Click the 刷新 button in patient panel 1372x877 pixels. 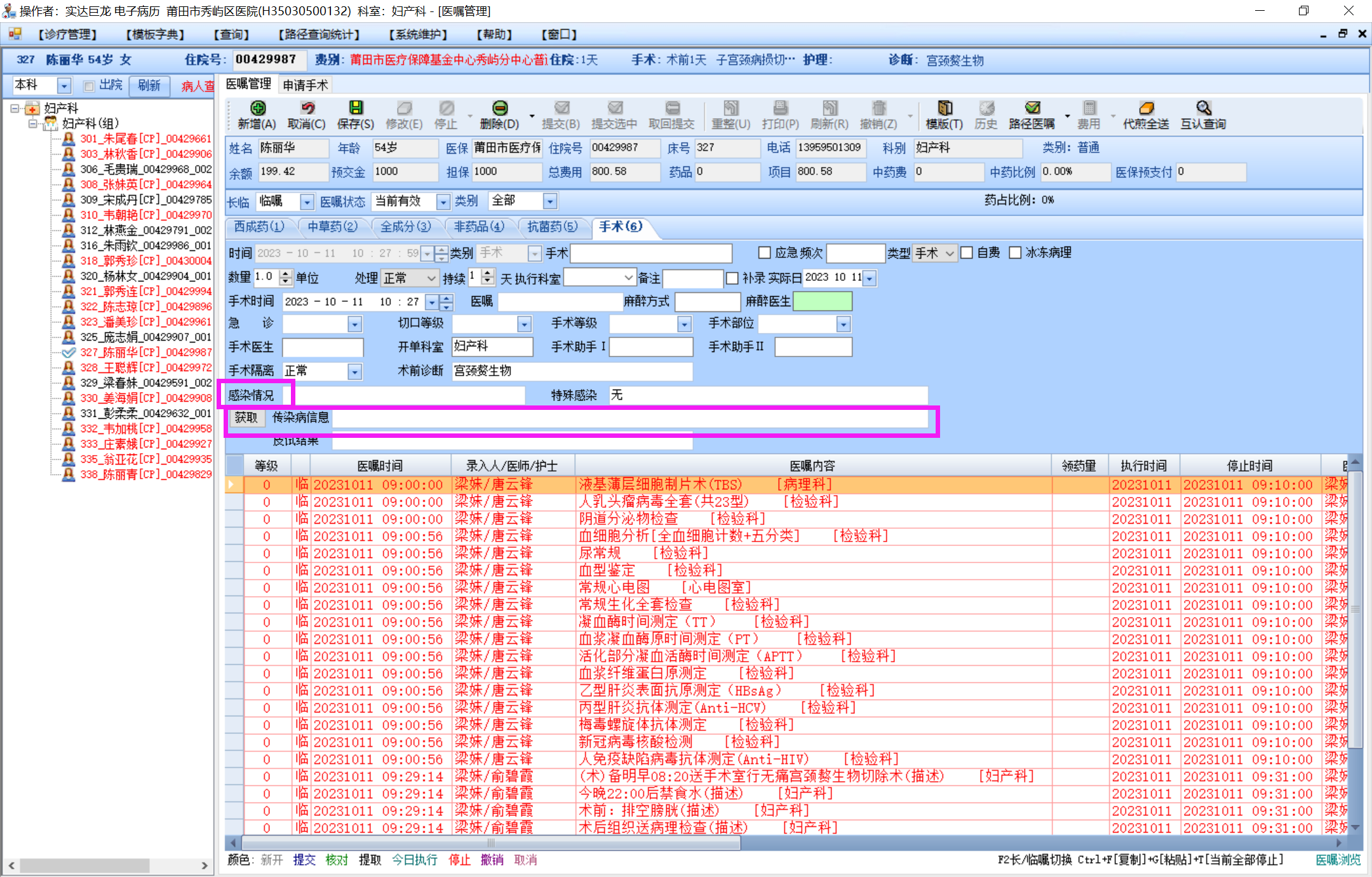149,85
